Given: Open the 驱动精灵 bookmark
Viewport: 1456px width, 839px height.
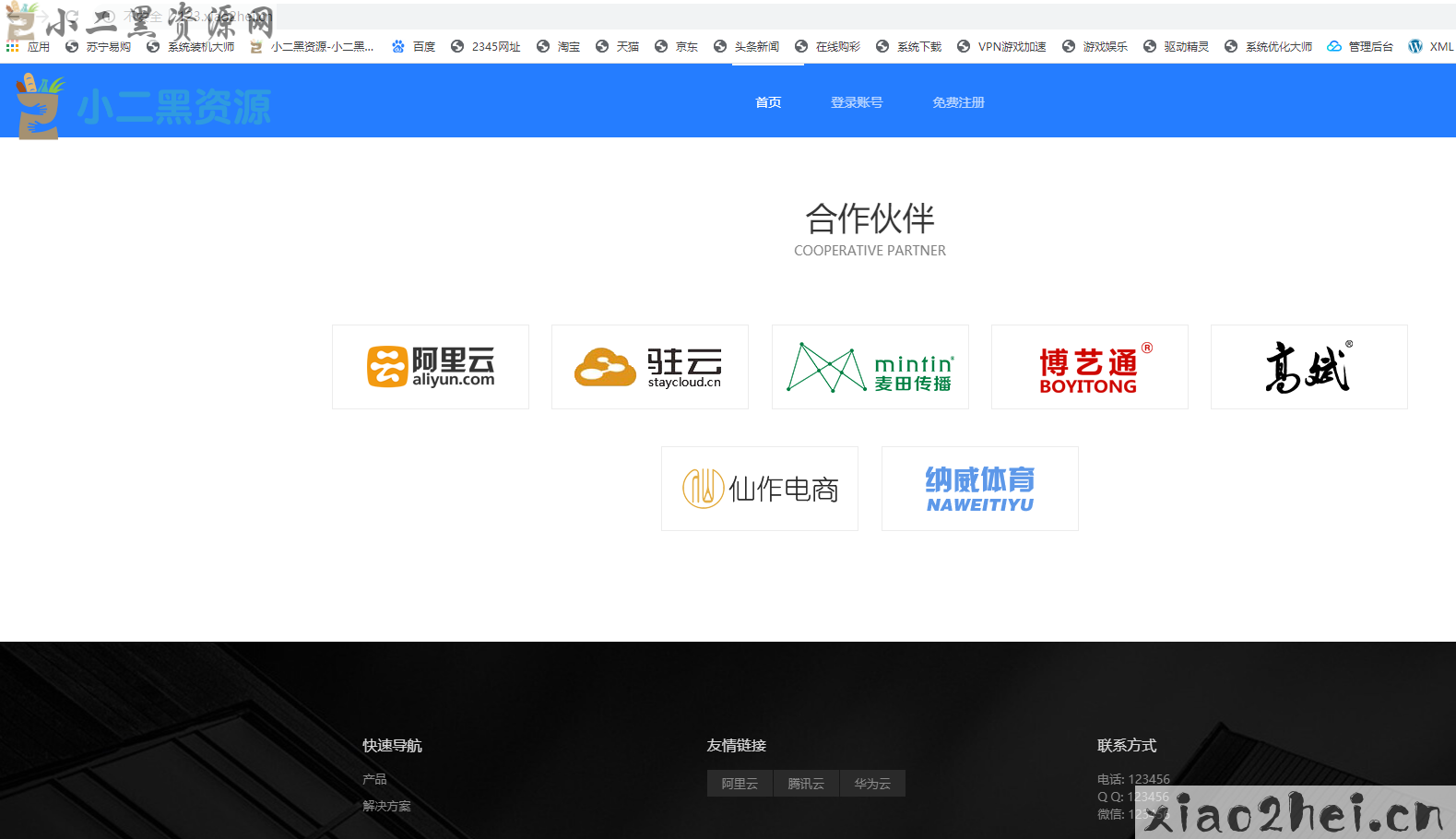Looking at the screenshot, I should click(x=1177, y=47).
